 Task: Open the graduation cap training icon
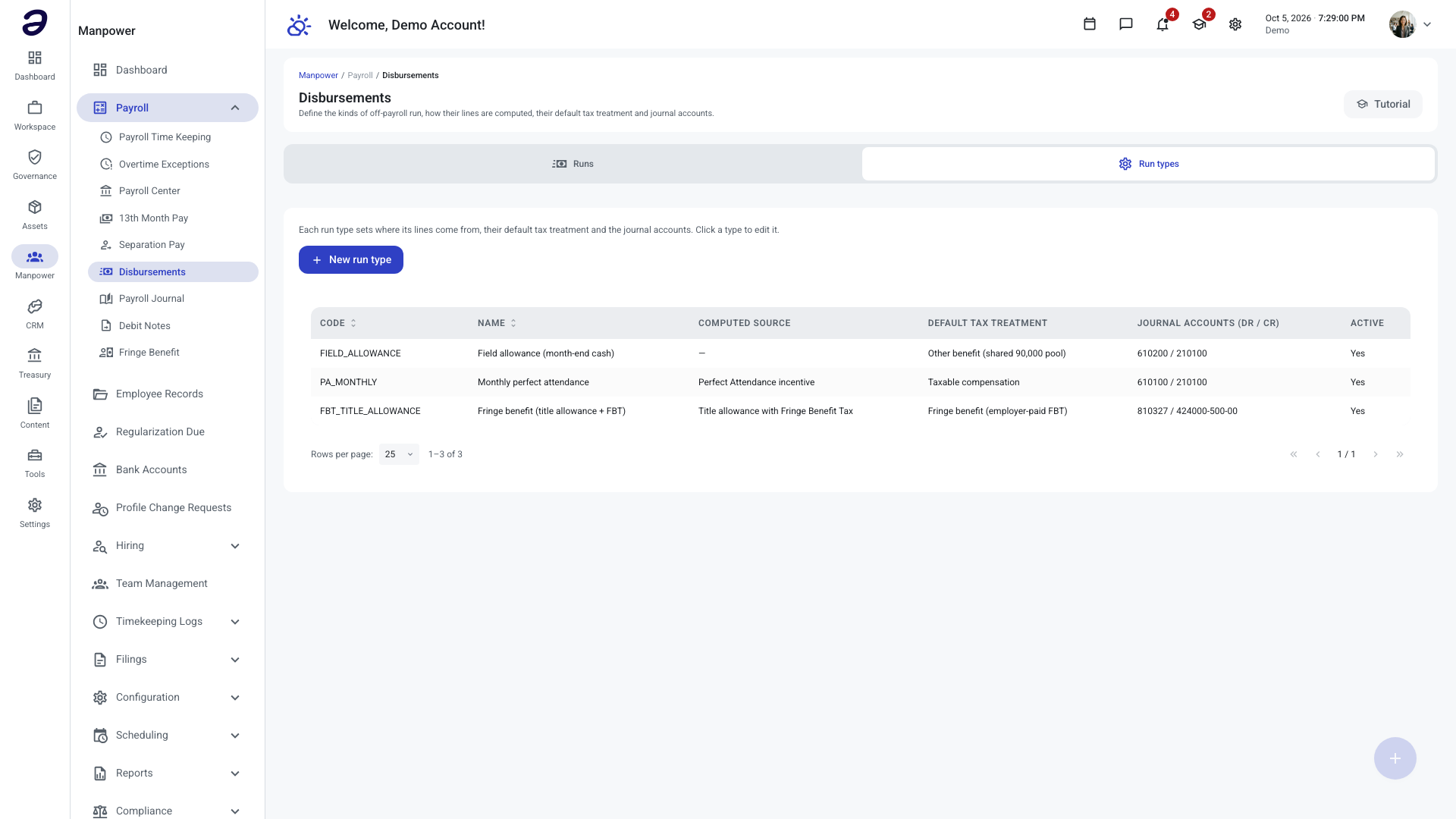[1199, 24]
